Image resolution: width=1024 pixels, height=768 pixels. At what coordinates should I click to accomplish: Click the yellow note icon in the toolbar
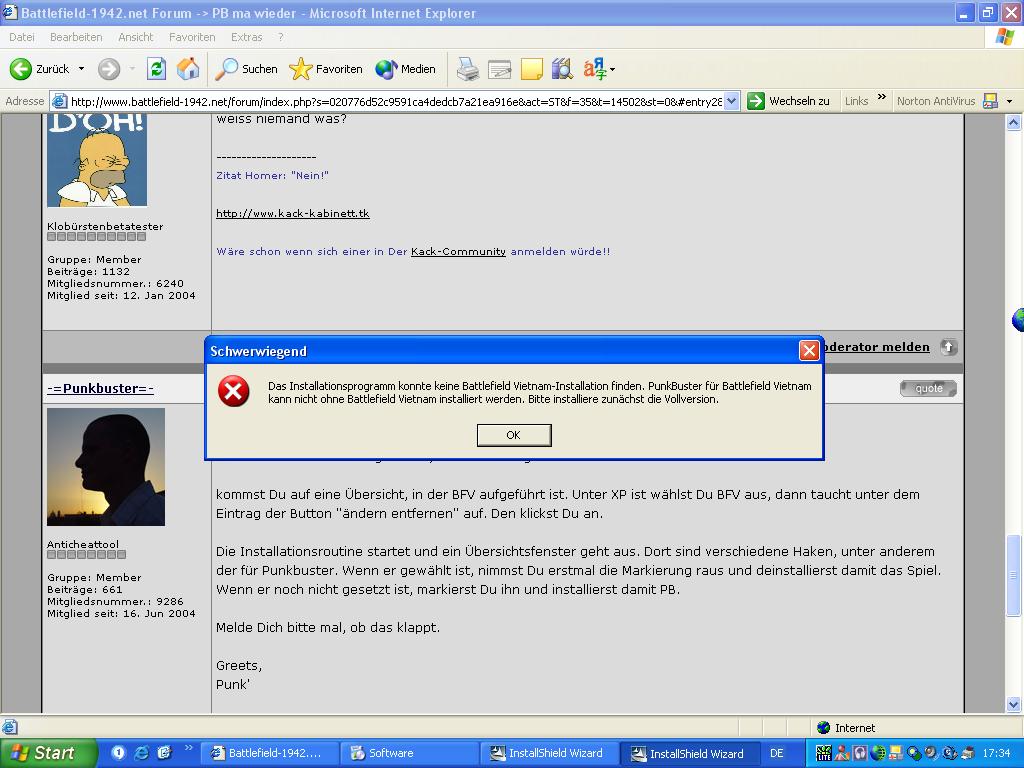[x=532, y=69]
